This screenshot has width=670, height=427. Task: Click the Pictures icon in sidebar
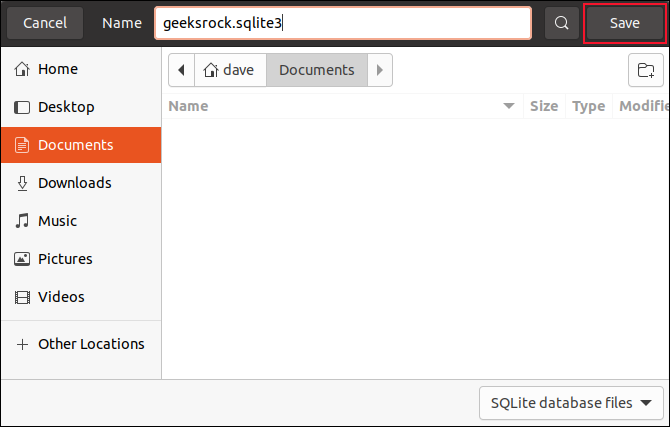(22, 259)
